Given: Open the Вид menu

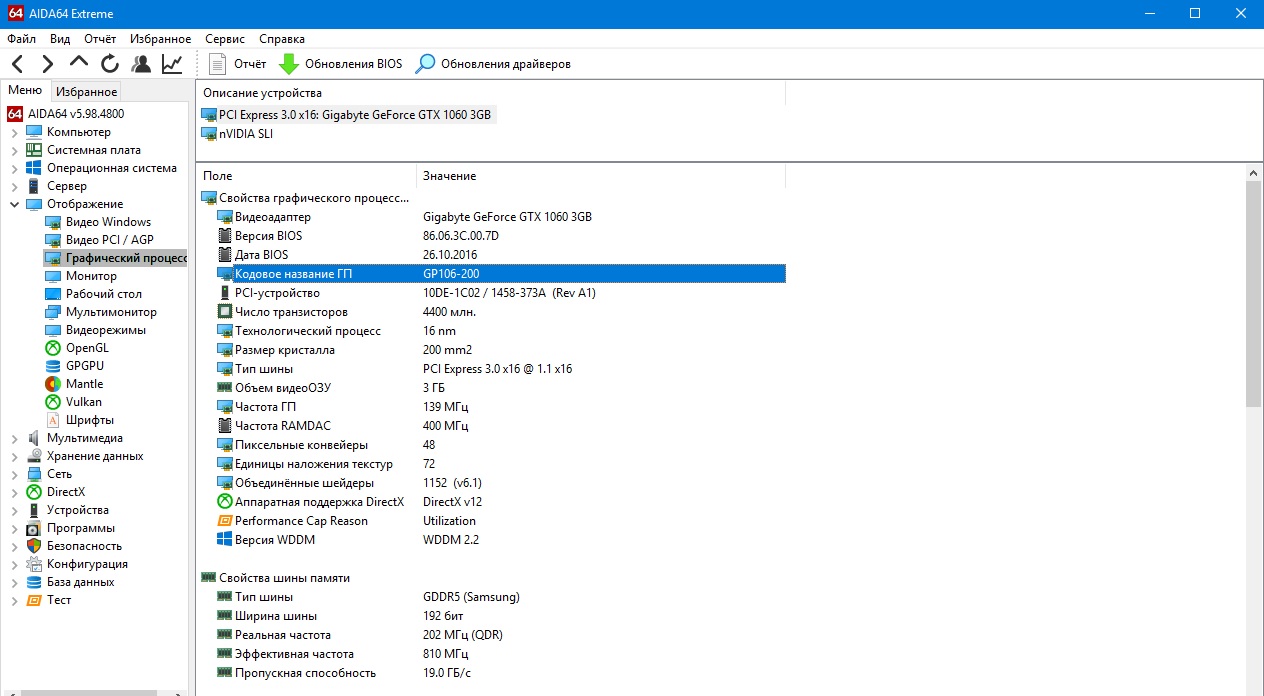Looking at the screenshot, I should 60,39.
